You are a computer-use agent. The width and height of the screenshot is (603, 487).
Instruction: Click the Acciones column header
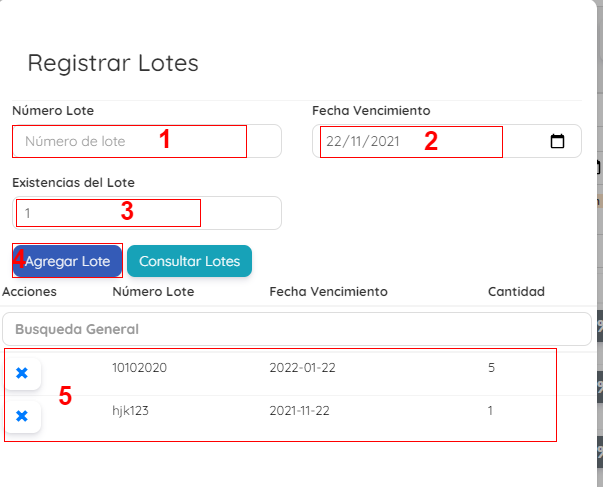tap(30, 292)
